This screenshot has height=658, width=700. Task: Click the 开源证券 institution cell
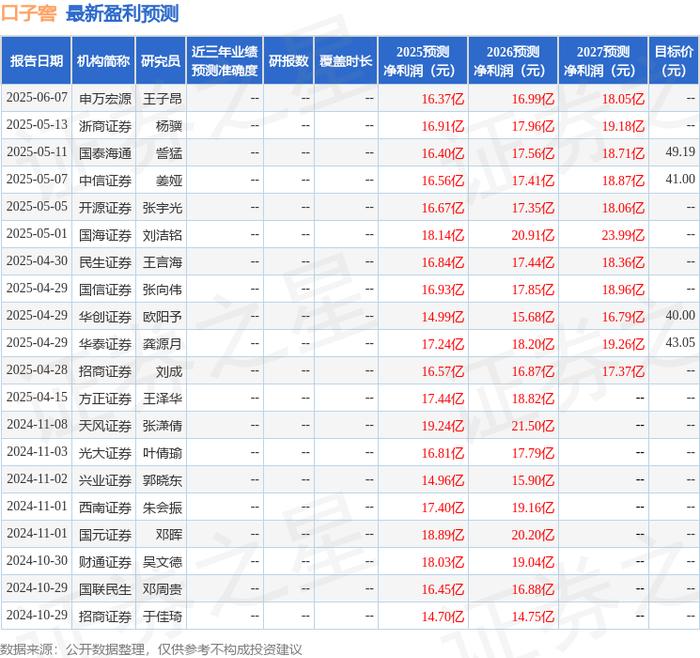click(105, 208)
